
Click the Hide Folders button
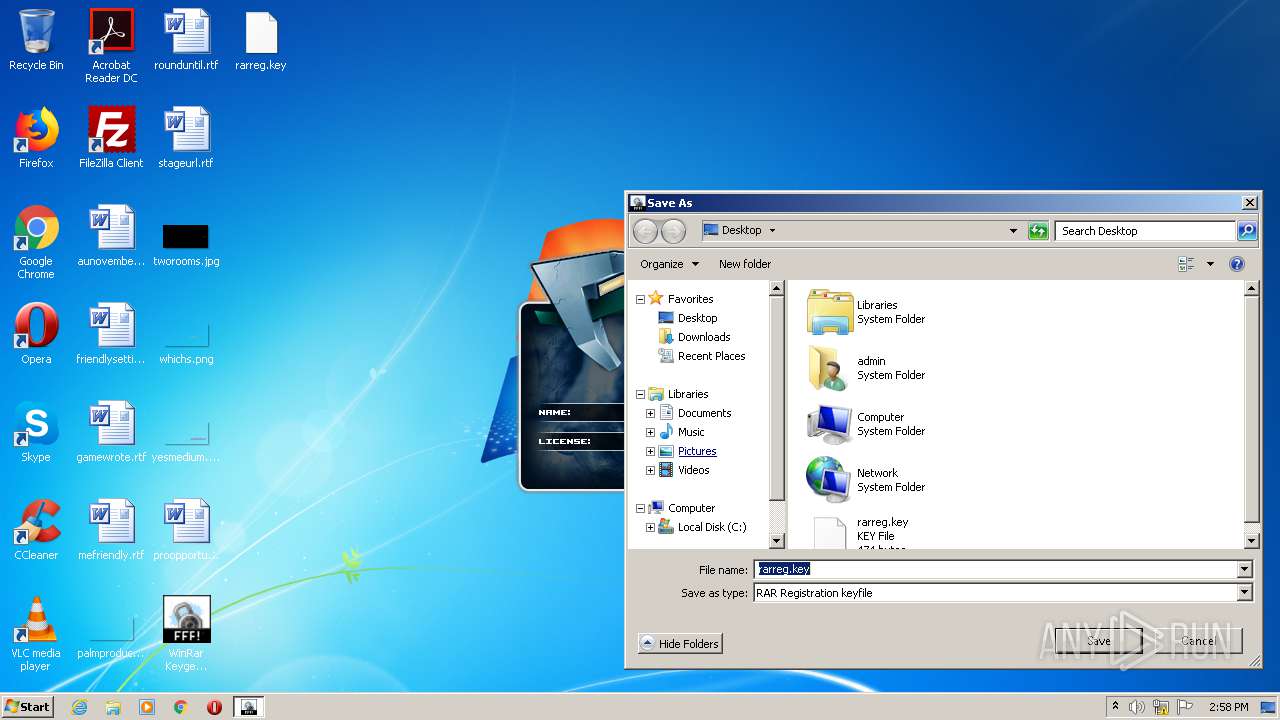click(680, 644)
